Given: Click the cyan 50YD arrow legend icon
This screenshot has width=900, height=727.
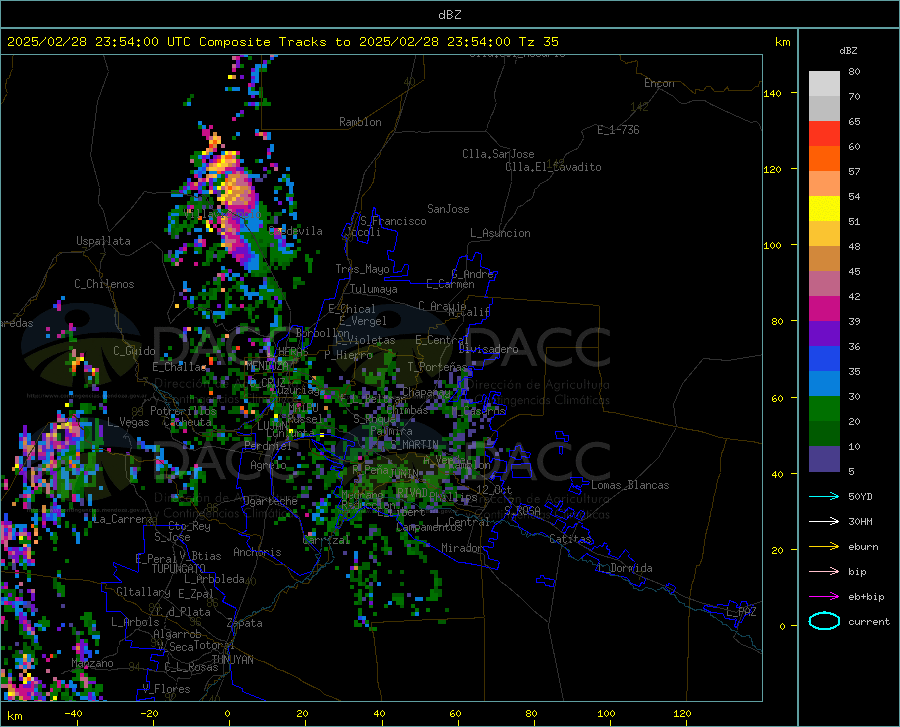Looking at the screenshot, I should coord(824,496).
